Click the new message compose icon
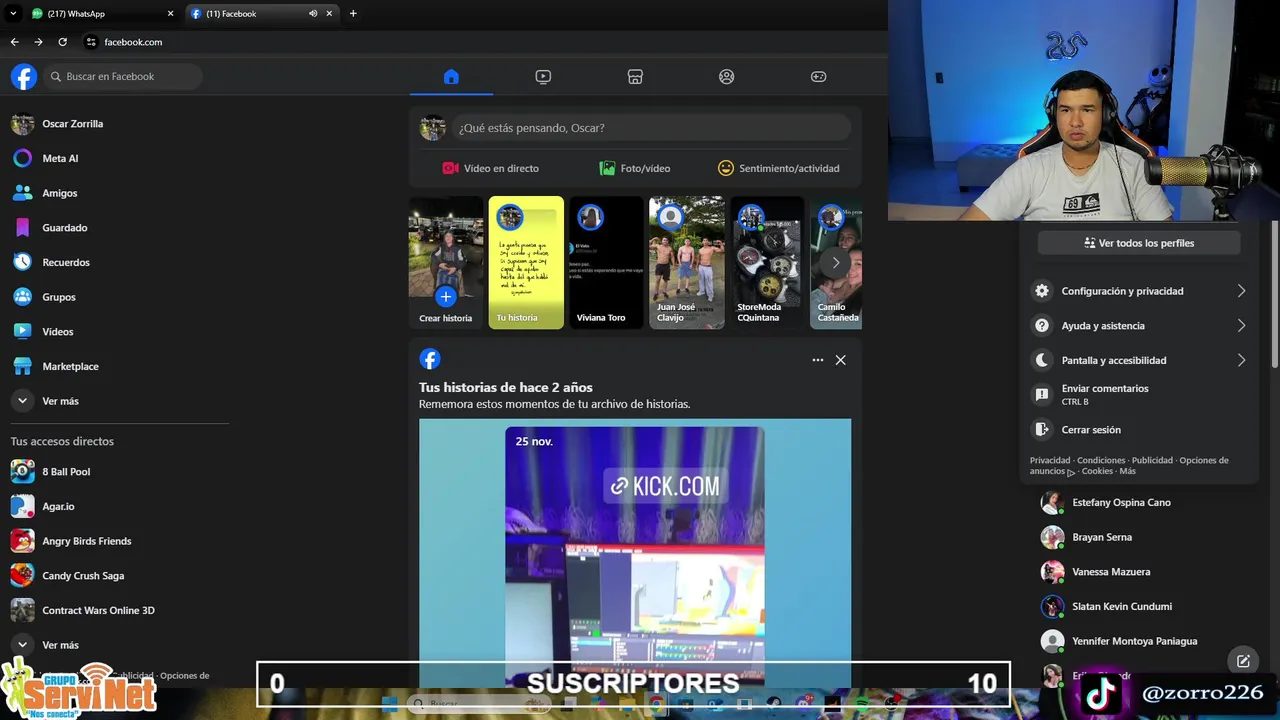Viewport: 1280px width, 720px height. pyautogui.click(x=1243, y=661)
